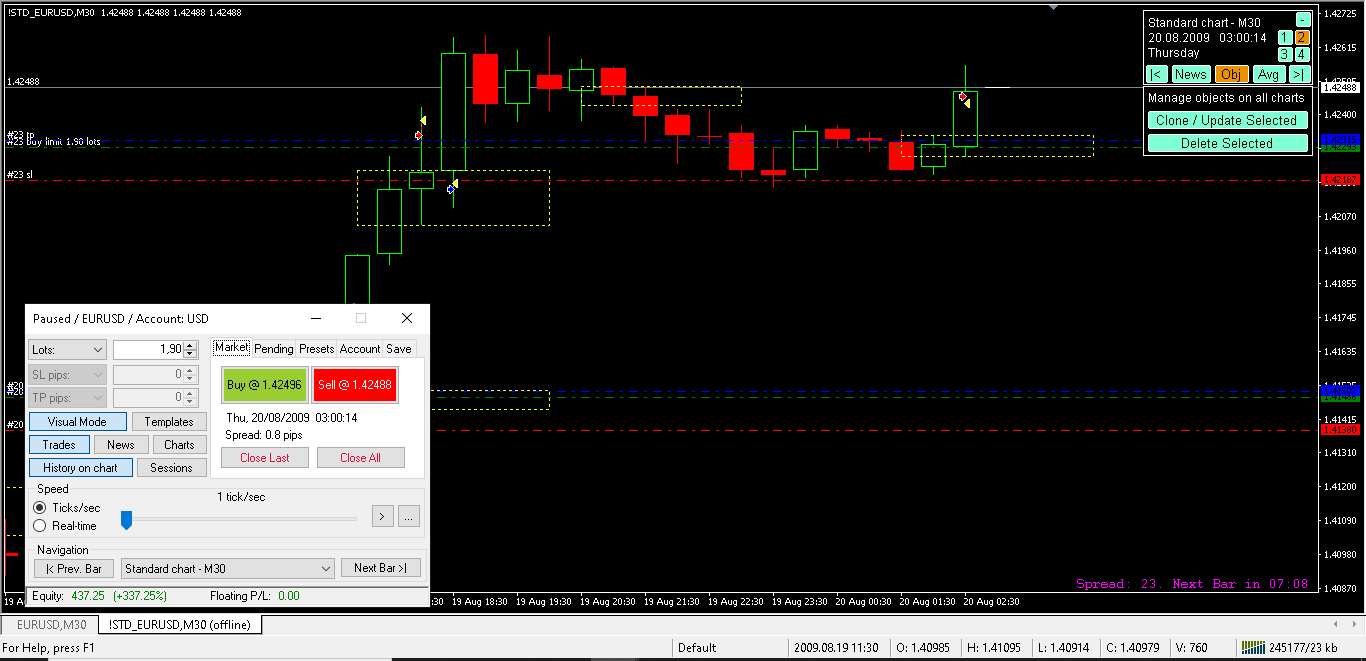
Task: Increase Lots value with the up spinner
Action: tap(189, 345)
